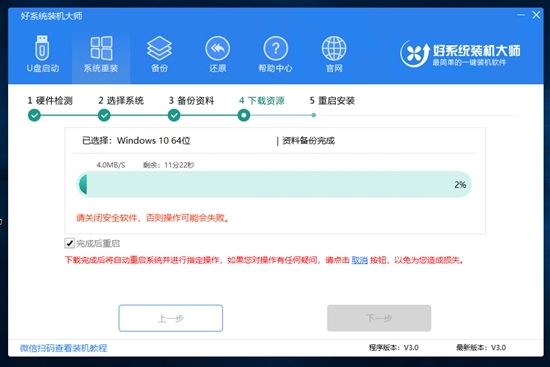
Task: Click the 程序版本: V3.0 label
Action: [394, 348]
